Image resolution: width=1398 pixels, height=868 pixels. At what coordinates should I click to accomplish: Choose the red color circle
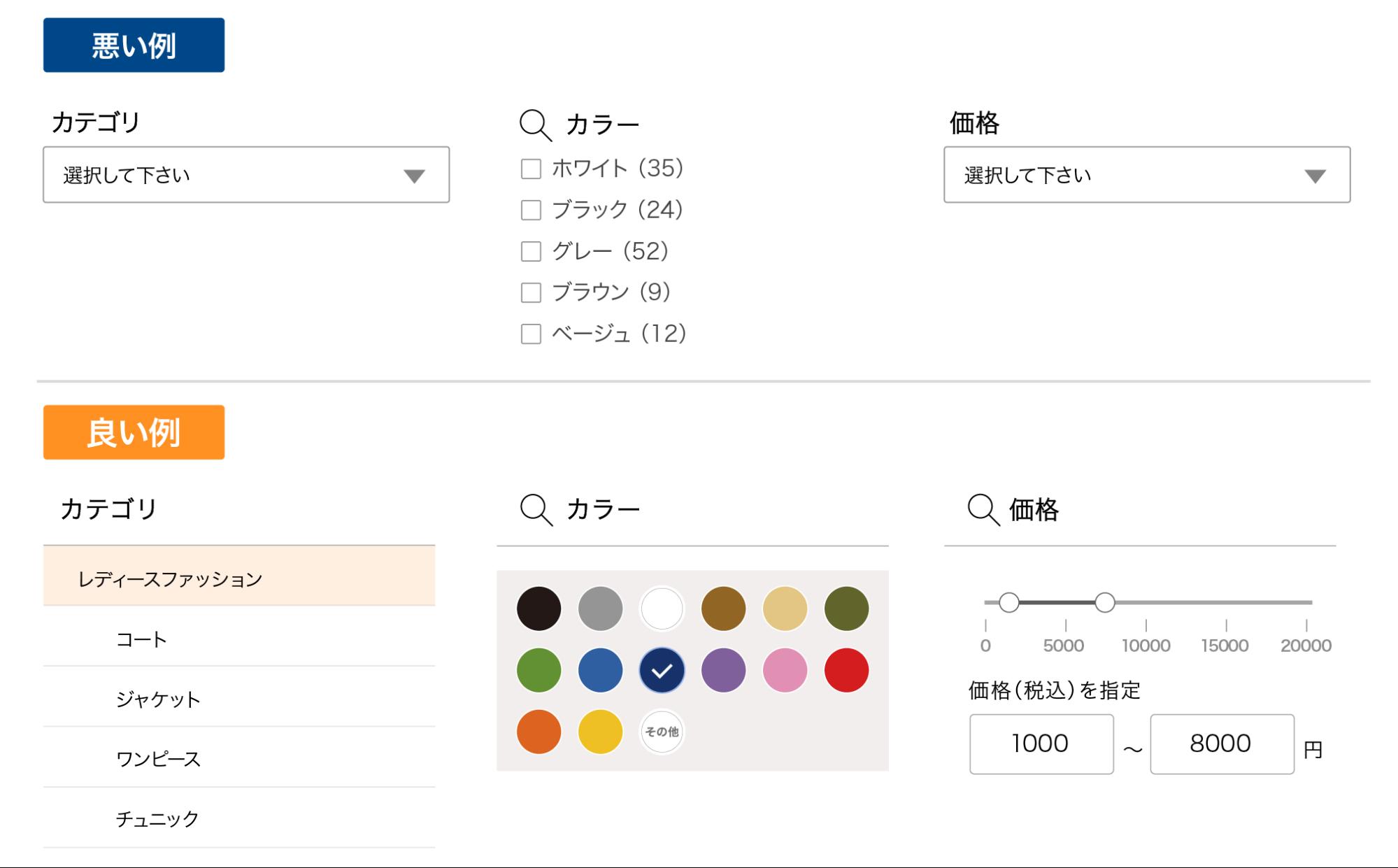(846, 671)
